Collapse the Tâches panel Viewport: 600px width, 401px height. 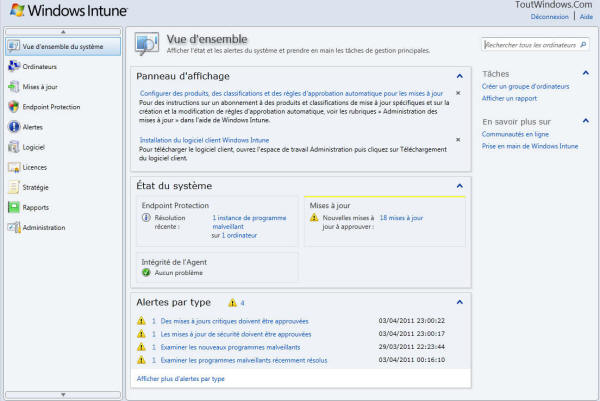(x=585, y=73)
